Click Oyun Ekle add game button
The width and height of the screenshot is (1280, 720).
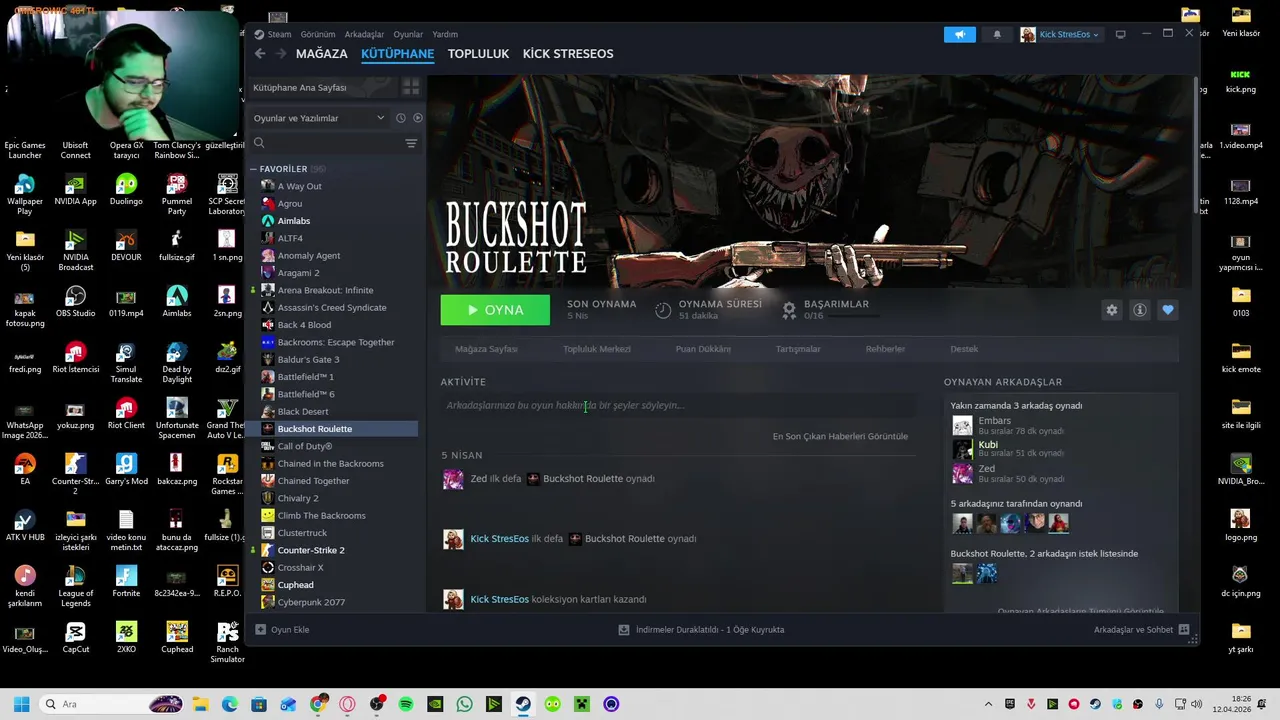282,630
